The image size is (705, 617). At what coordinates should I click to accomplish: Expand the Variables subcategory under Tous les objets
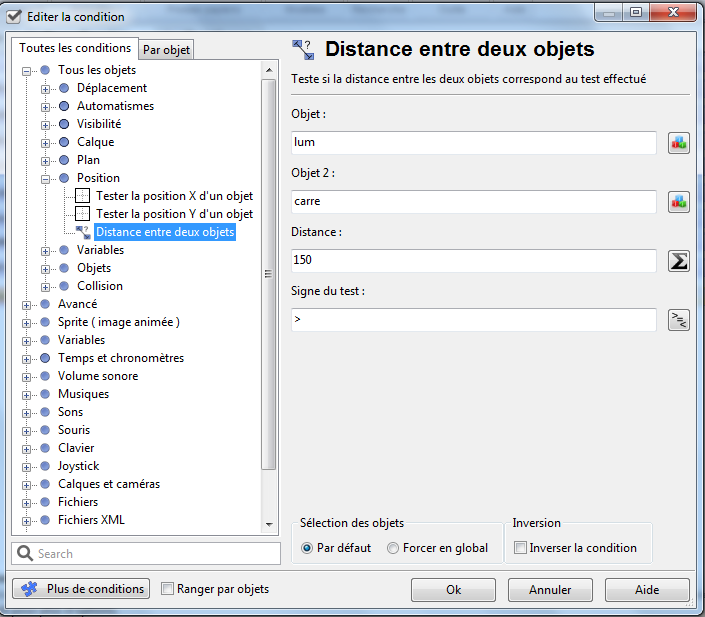[45, 251]
